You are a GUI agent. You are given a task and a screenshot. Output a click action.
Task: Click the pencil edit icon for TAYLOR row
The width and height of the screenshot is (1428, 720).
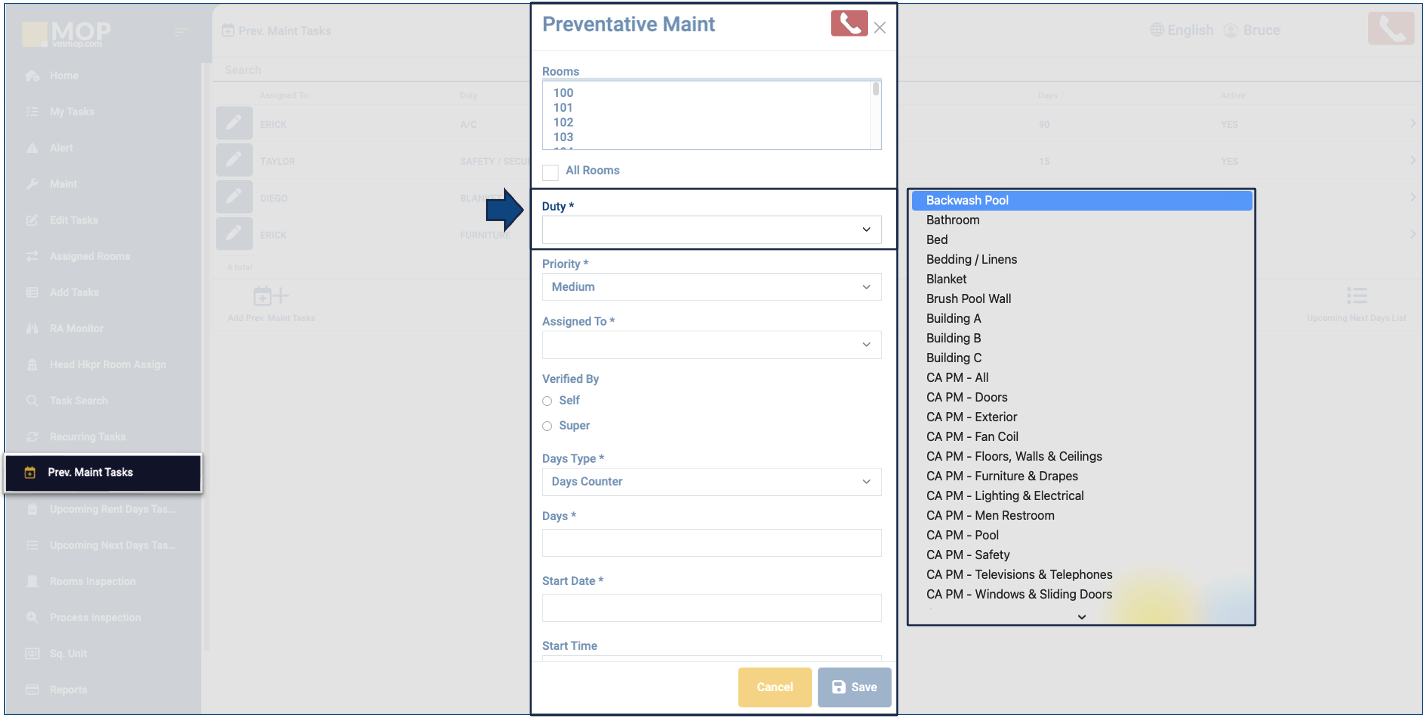234,160
